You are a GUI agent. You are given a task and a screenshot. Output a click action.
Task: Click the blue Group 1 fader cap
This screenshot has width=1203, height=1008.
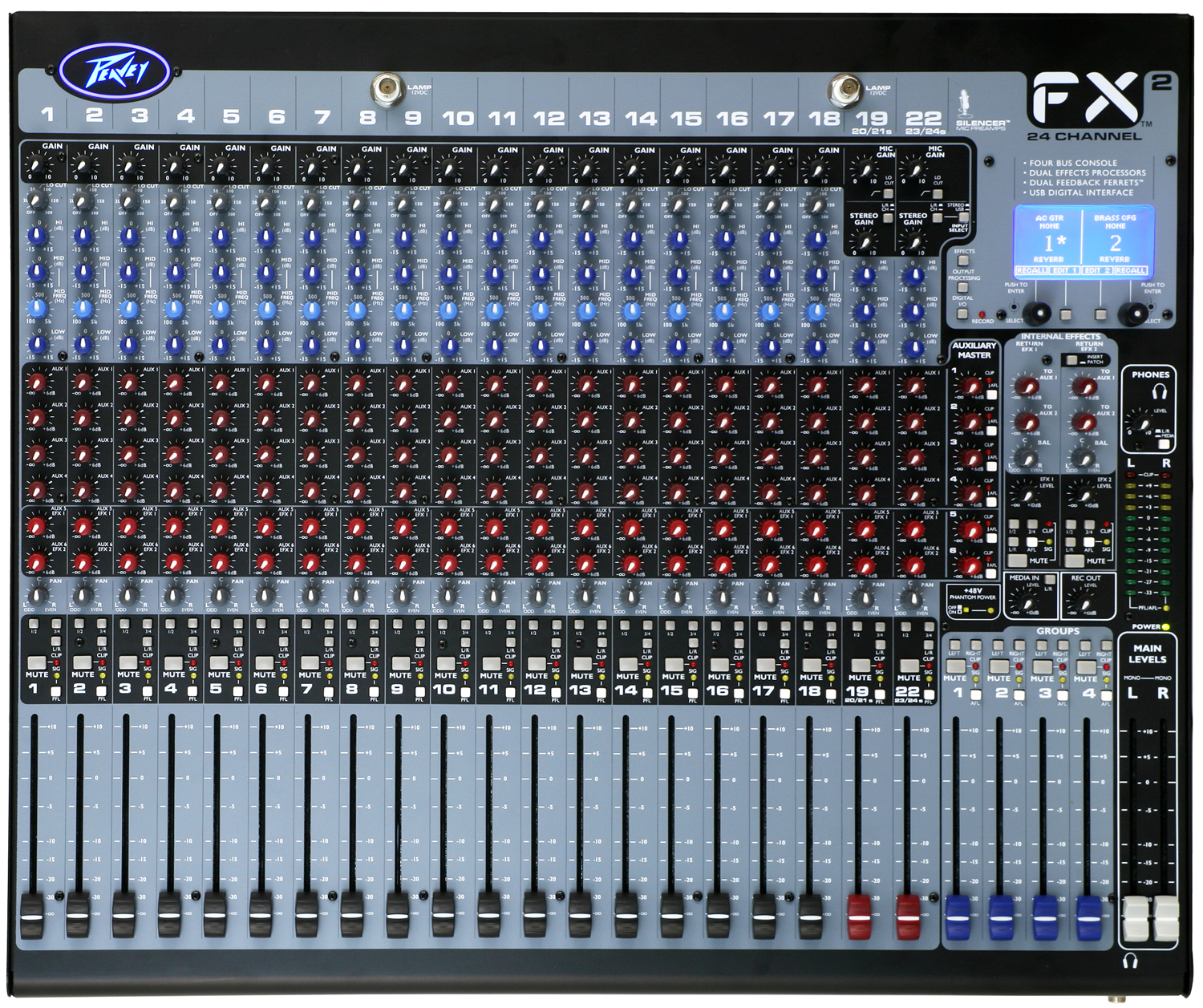[958, 917]
